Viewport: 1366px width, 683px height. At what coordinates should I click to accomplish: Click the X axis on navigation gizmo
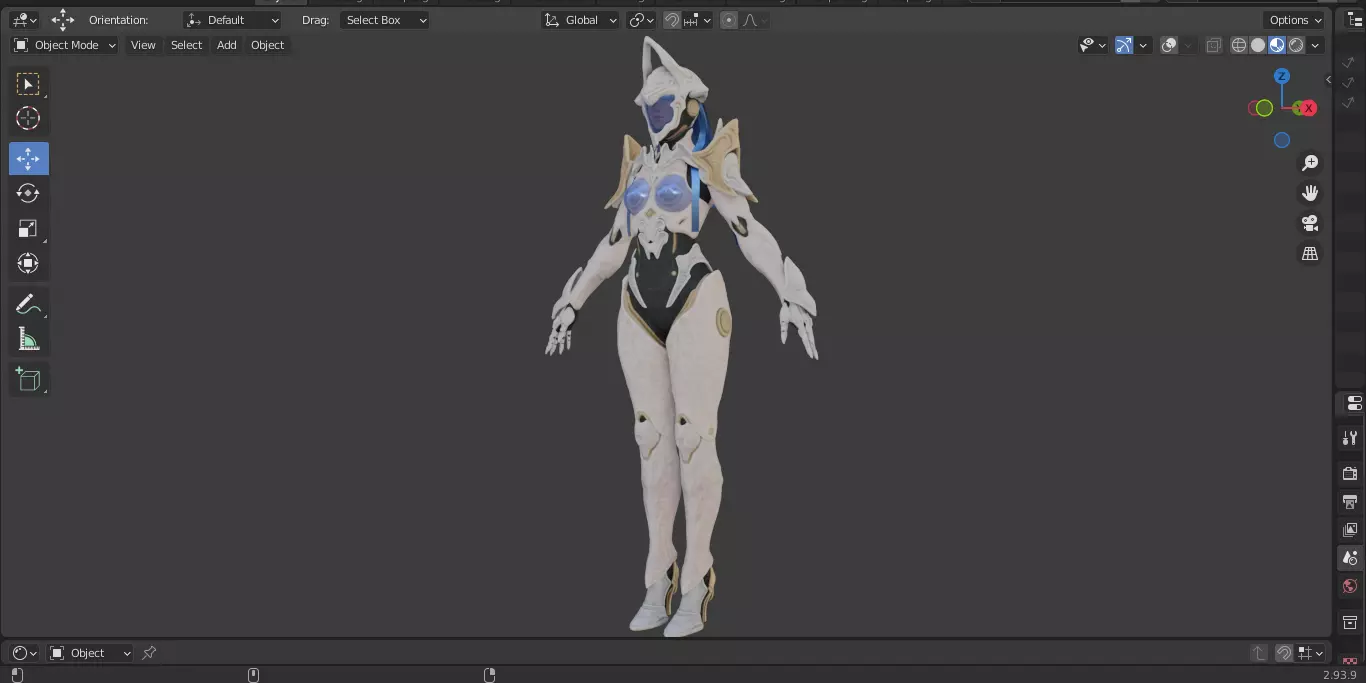point(1308,108)
